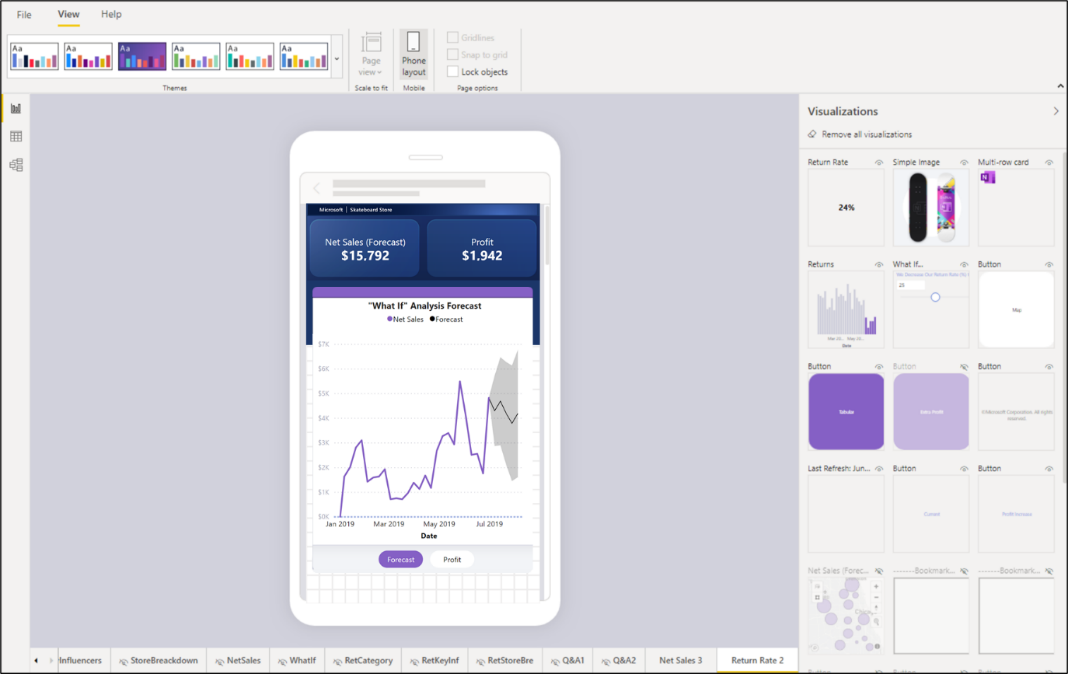
Task: Collapse the ribbon using the up chevron
Action: pyautogui.click(x=1060, y=87)
